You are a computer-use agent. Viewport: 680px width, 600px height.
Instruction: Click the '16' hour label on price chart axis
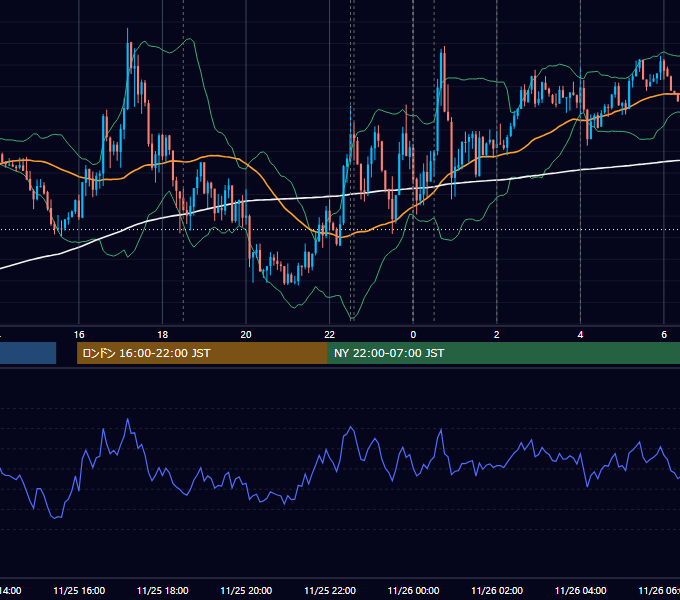[x=79, y=335]
